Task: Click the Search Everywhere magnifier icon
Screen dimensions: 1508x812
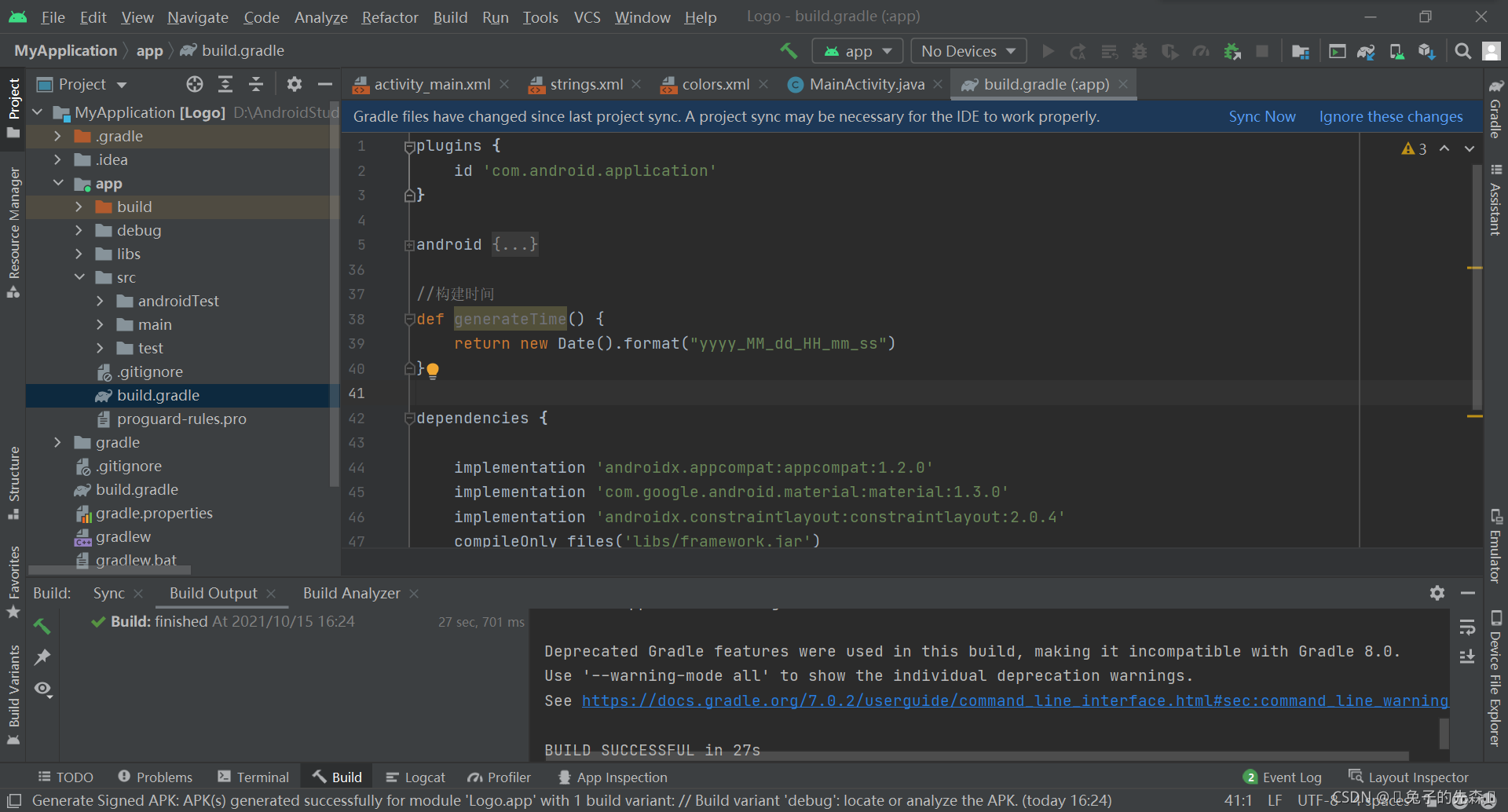Action: click(1462, 51)
